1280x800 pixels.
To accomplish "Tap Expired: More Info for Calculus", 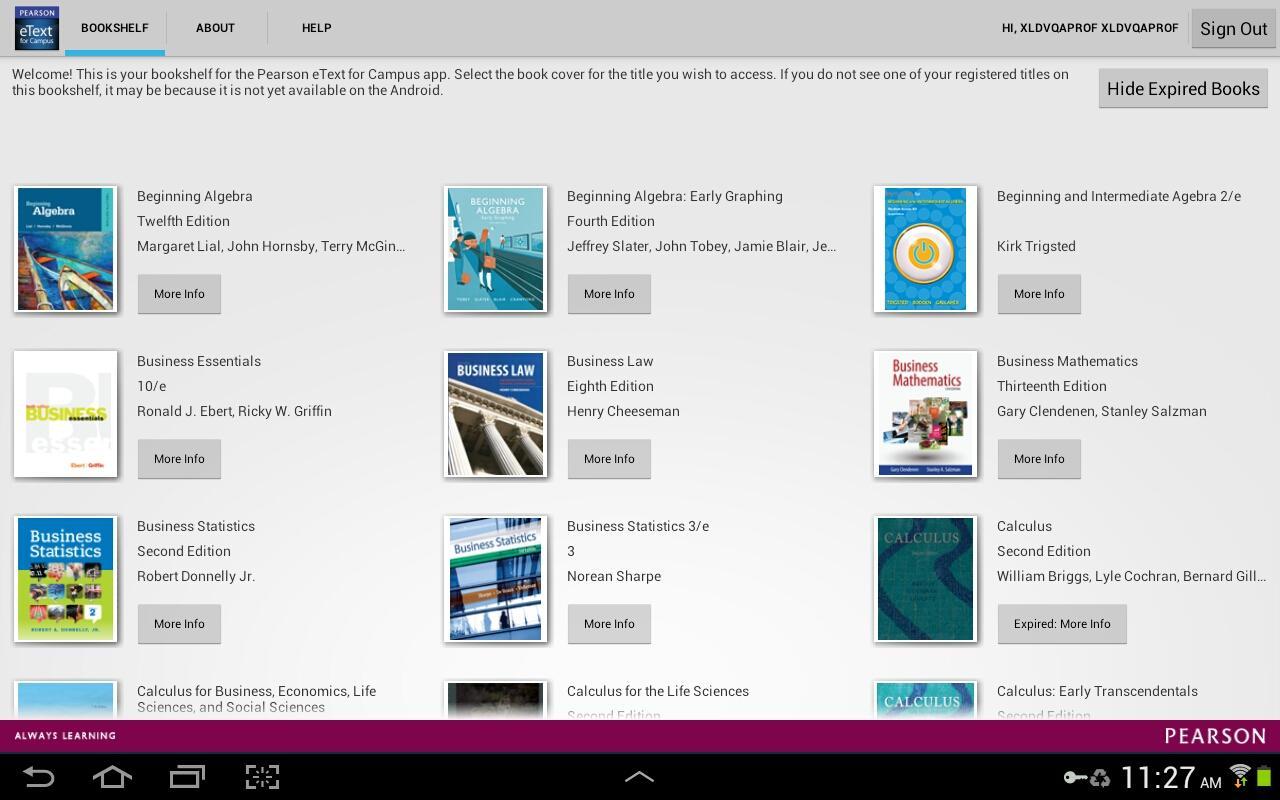I will 1062,623.
